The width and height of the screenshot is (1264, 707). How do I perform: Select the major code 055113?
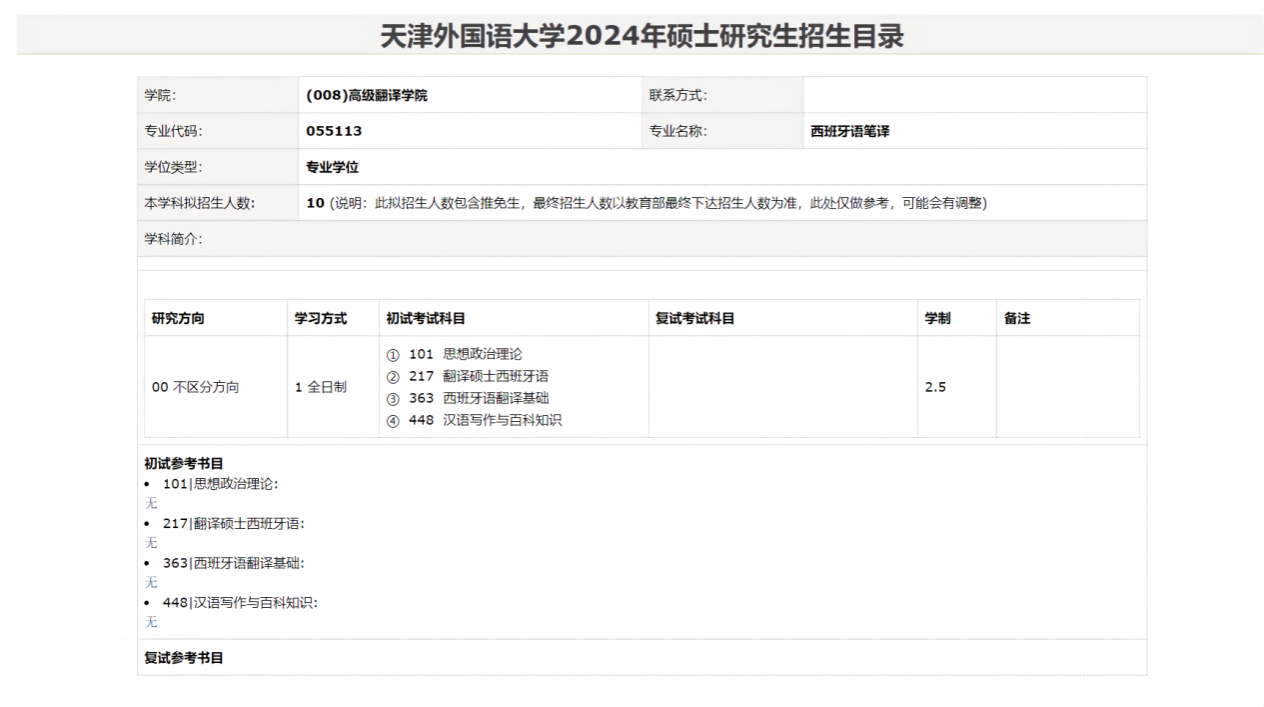click(x=334, y=131)
